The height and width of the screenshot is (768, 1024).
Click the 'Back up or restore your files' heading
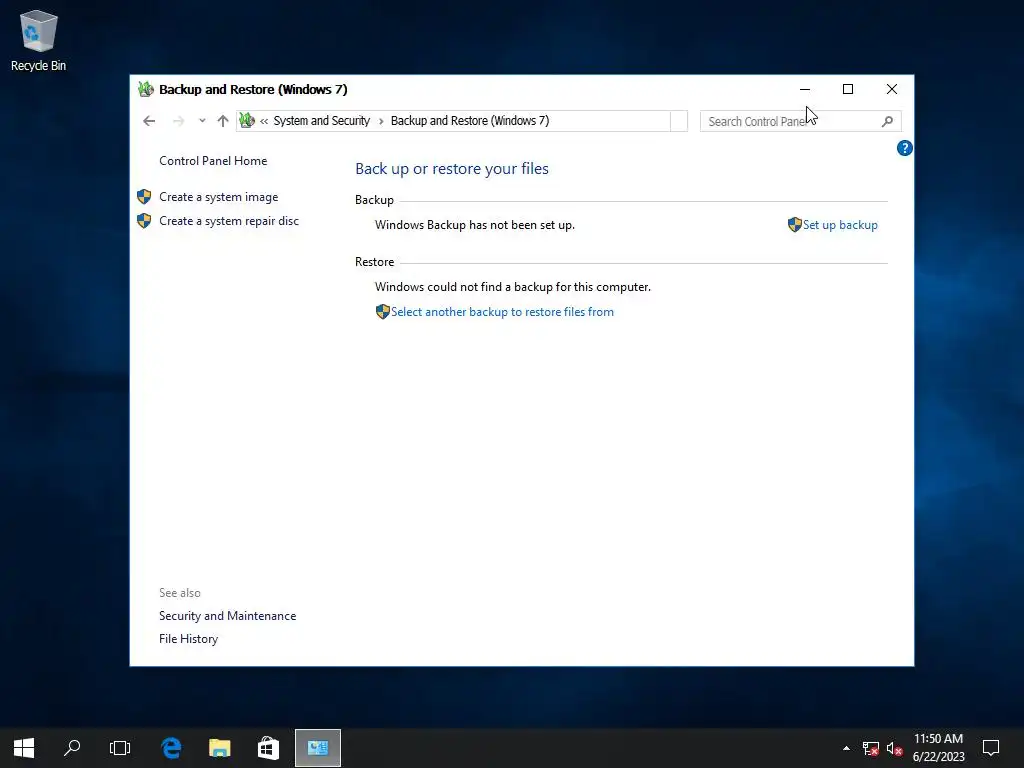452,168
